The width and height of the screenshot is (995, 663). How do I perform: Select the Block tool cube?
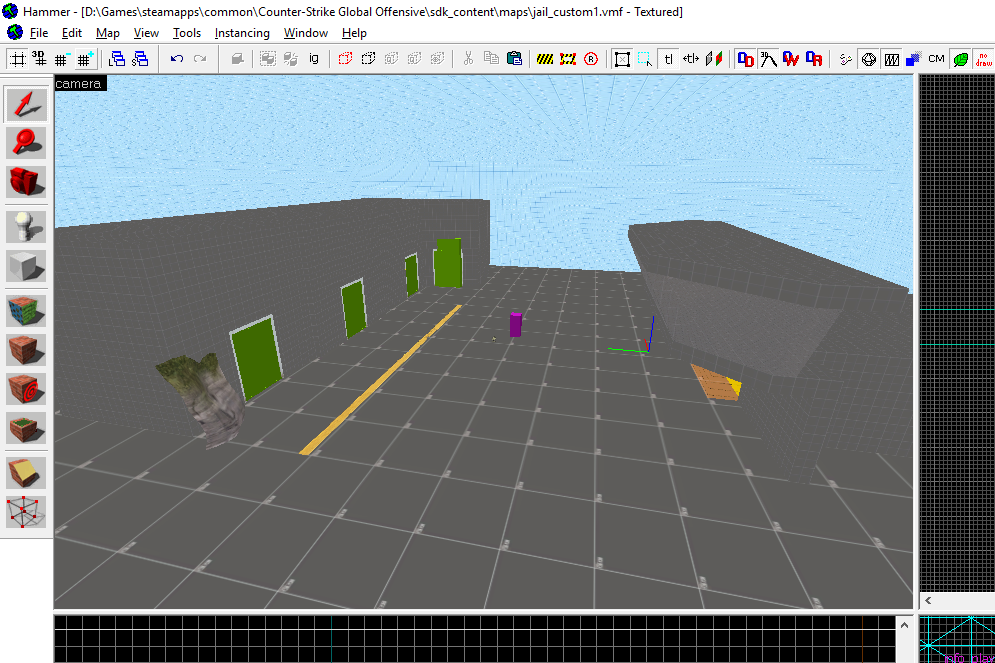26,265
